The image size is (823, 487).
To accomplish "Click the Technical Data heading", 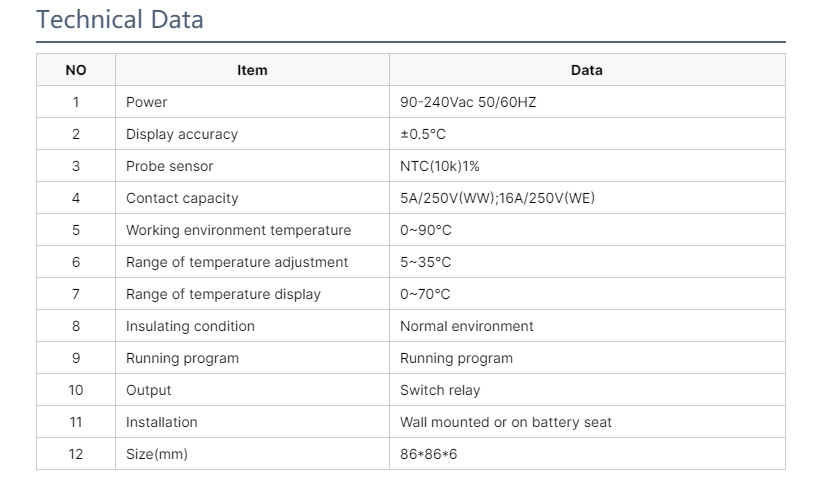I will tap(119, 19).
